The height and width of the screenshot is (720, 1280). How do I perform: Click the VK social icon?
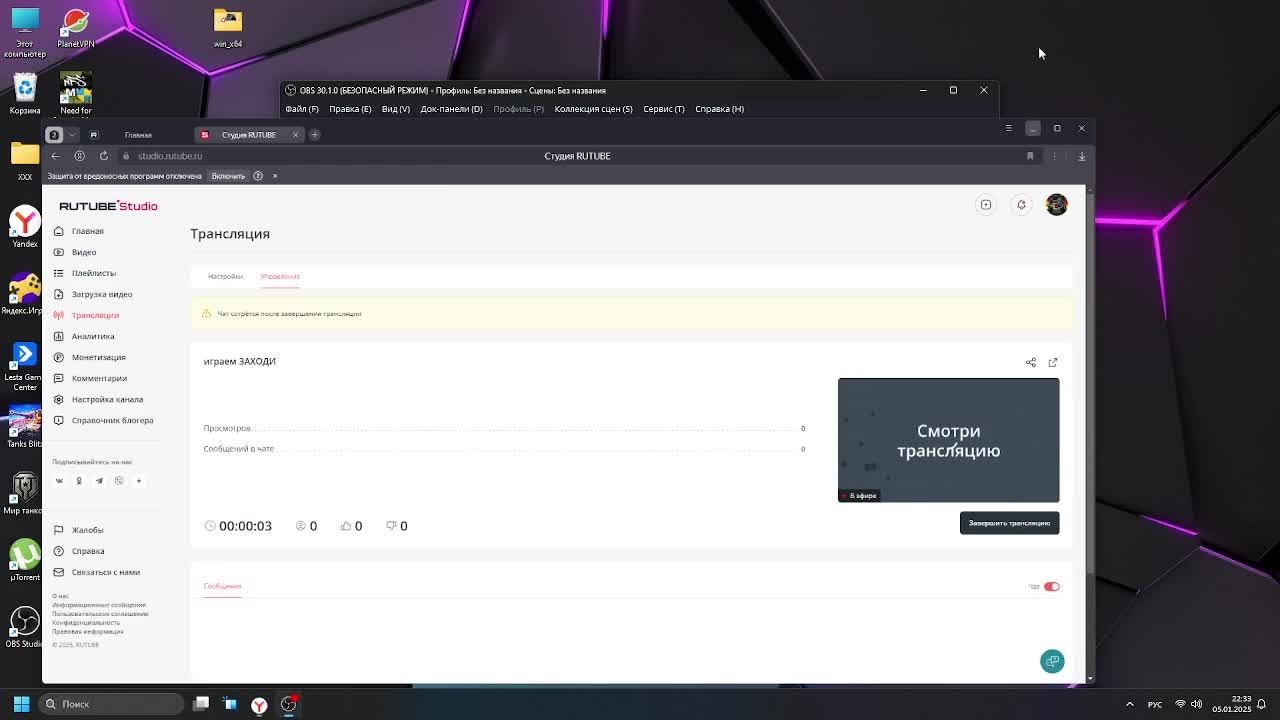point(59,481)
